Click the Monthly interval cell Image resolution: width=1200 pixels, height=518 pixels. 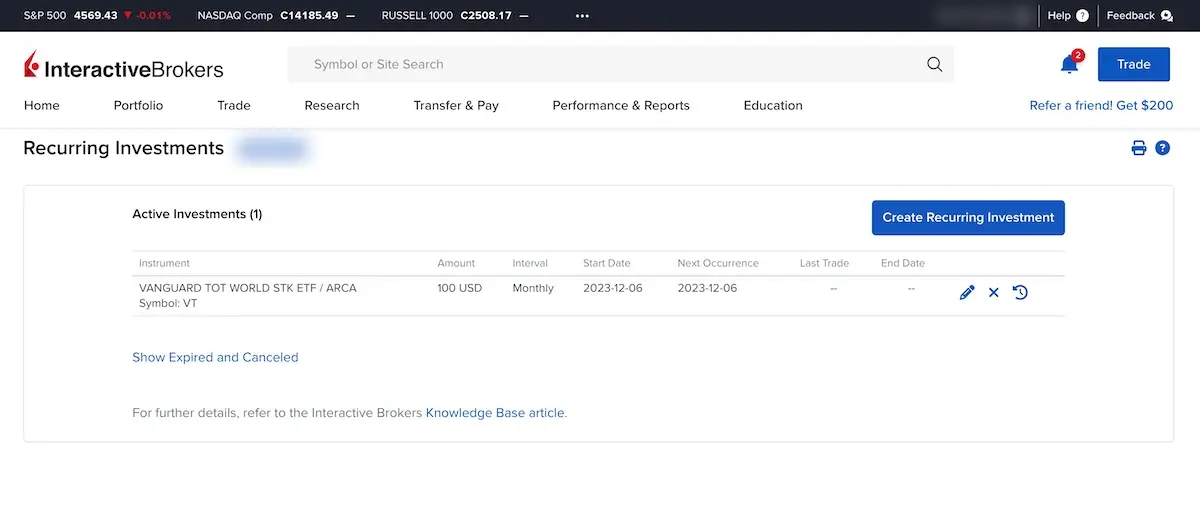point(533,288)
